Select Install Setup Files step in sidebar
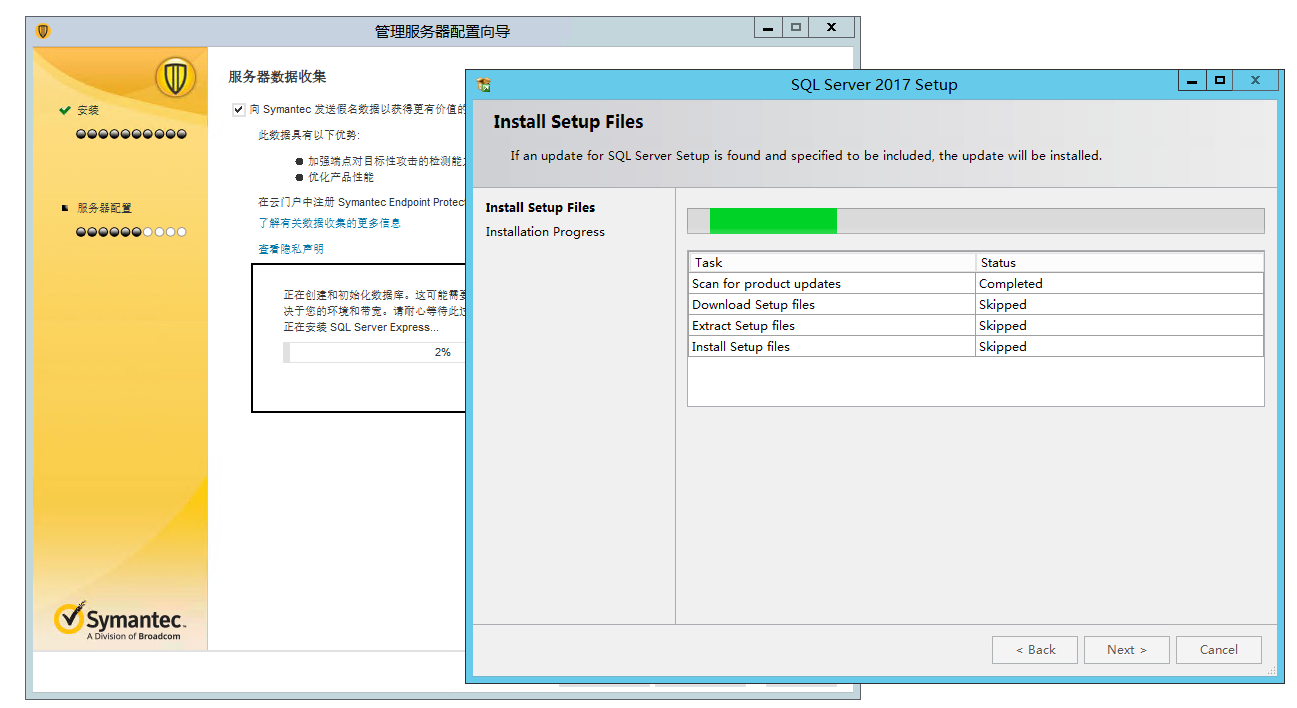This screenshot has height=708, width=1297. [x=540, y=208]
